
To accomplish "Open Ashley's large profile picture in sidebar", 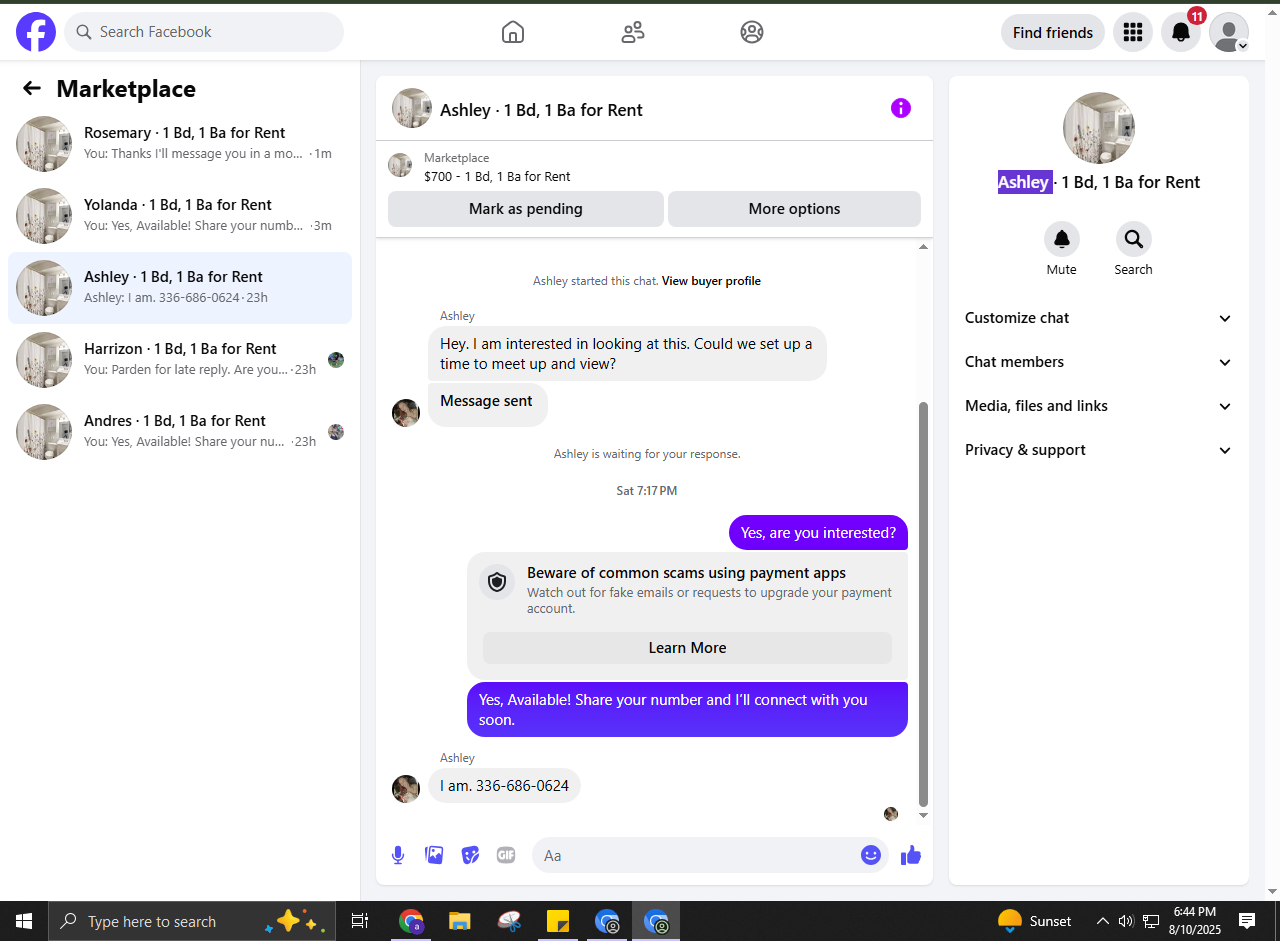I will click(x=1099, y=128).
